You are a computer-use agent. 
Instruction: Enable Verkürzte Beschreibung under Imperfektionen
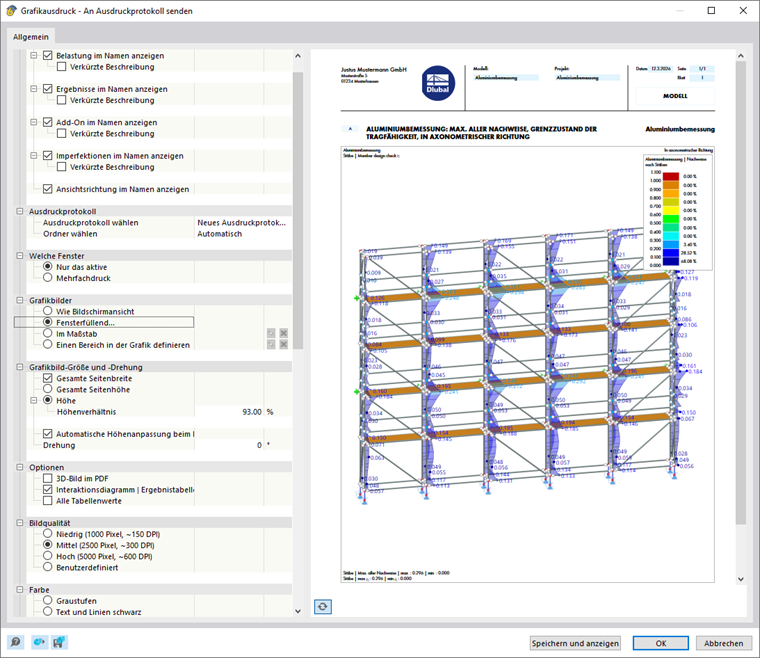[x=62, y=167]
